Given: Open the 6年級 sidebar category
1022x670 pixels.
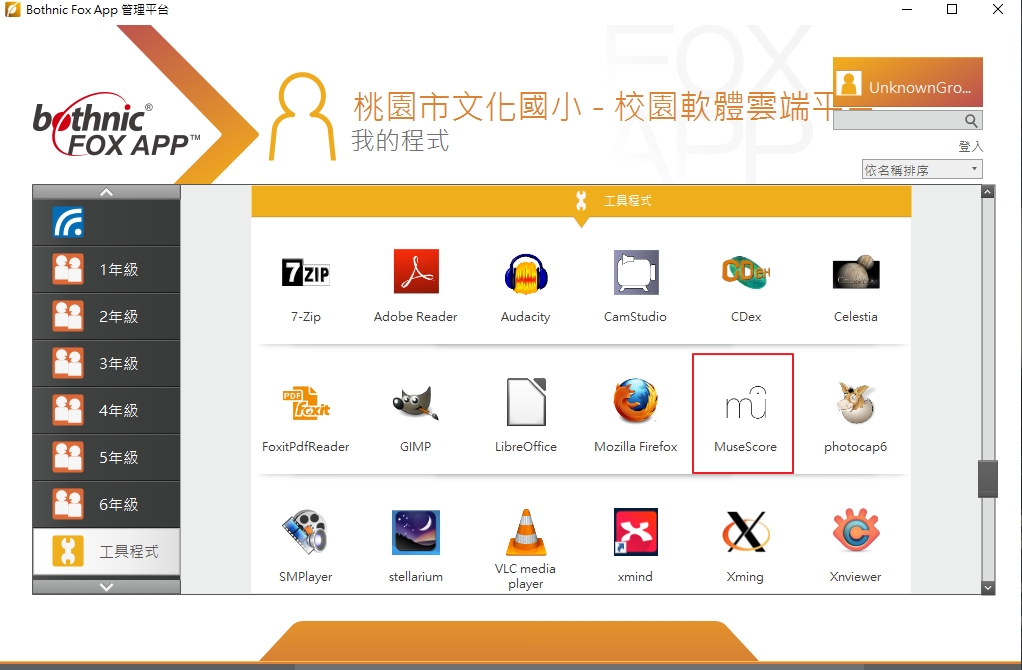Looking at the screenshot, I should pyautogui.click(x=106, y=504).
